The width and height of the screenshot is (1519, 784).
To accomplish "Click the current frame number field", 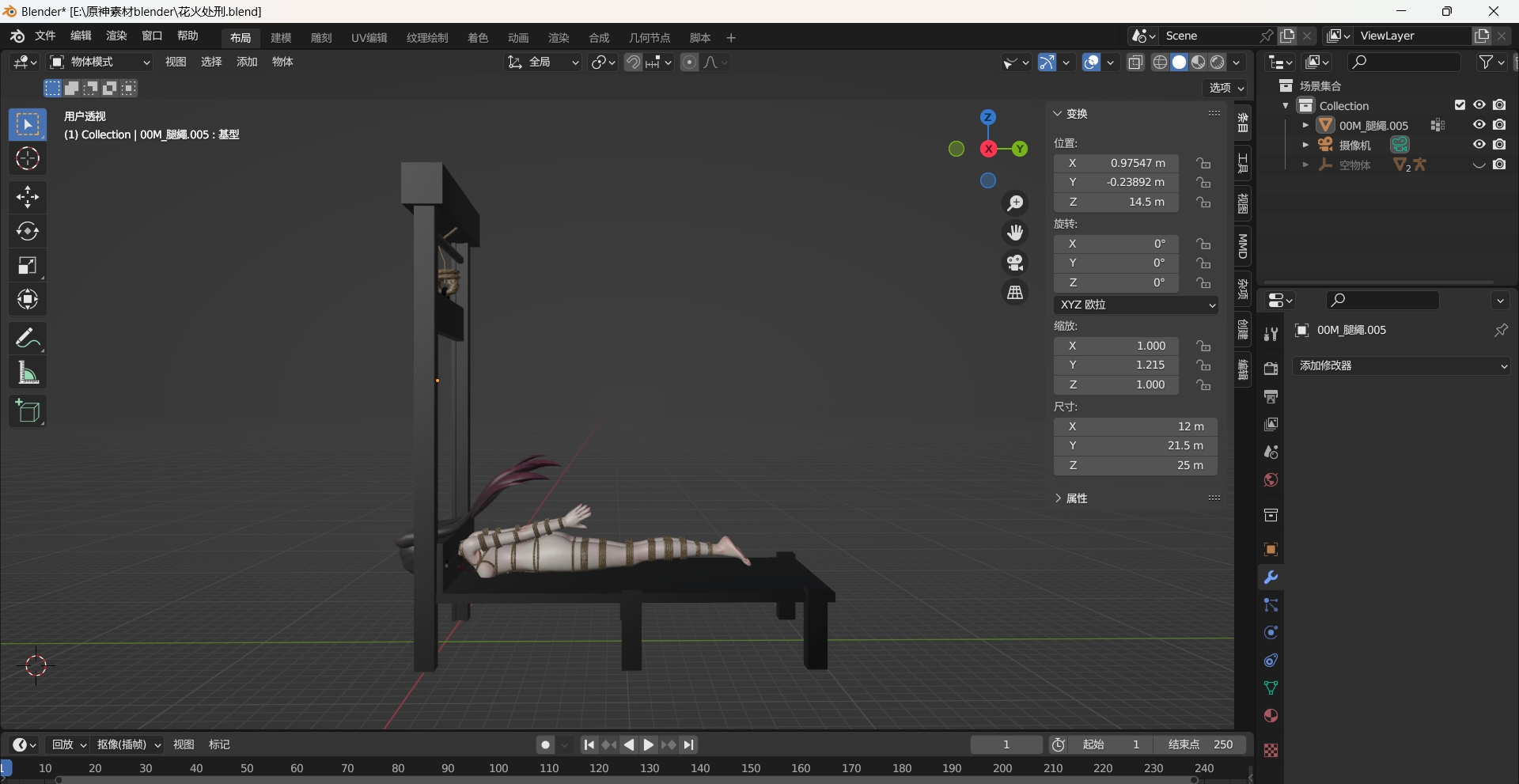I will [x=1006, y=745].
